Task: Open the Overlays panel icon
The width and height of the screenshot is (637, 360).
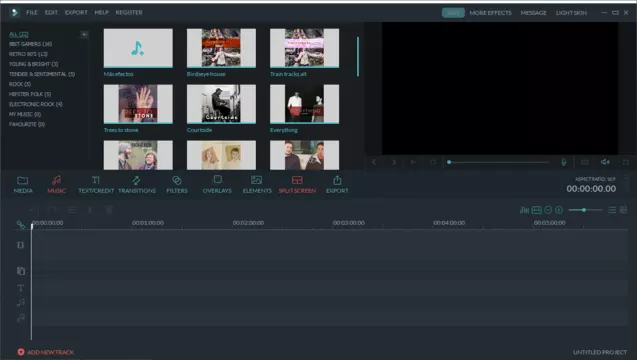Action: tap(217, 180)
